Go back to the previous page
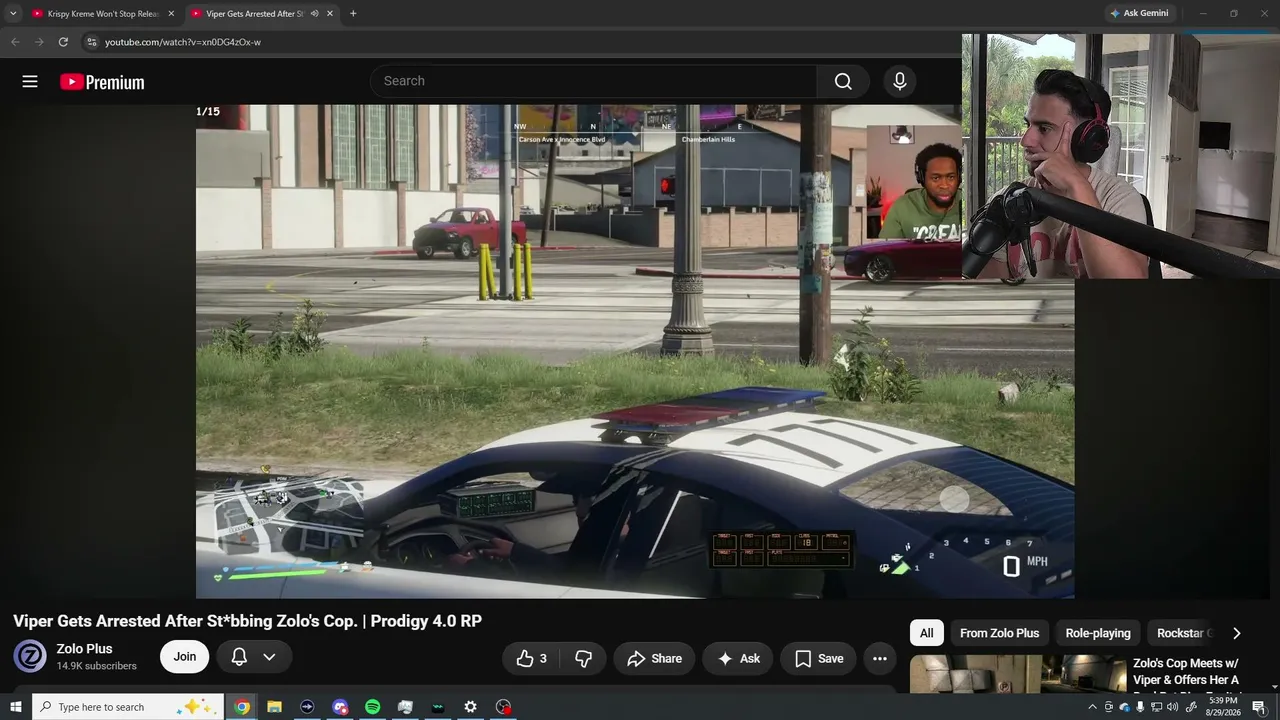This screenshot has height=720, width=1280. [15, 42]
